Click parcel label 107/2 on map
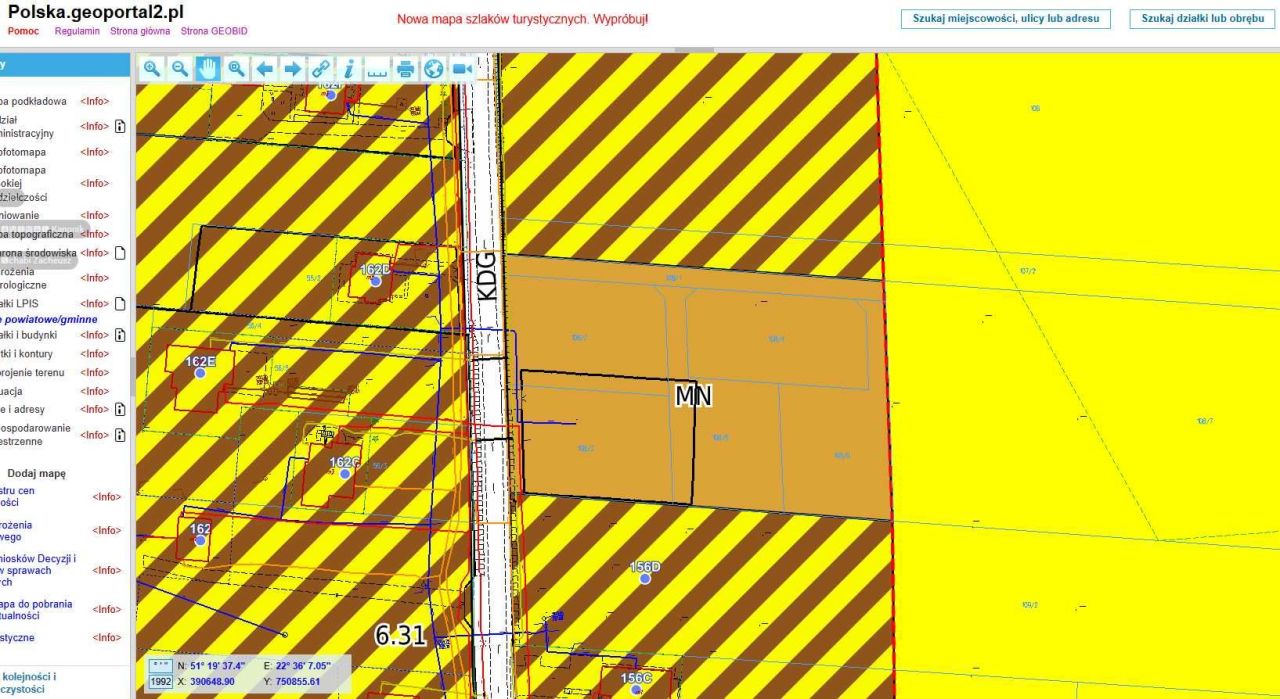This screenshot has height=699, width=1280. (1027, 271)
